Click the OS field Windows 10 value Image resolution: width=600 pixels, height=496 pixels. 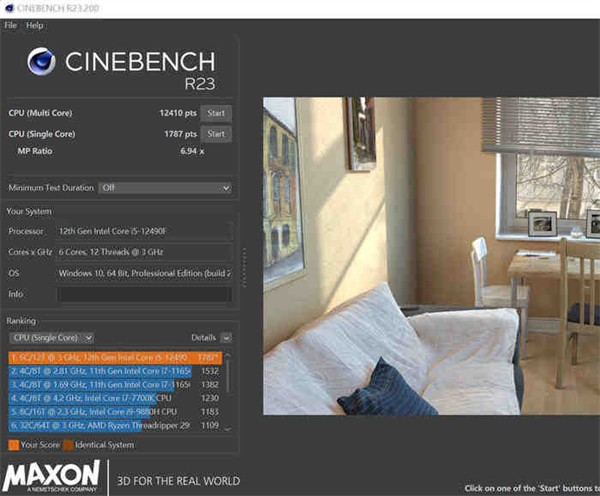coord(144,273)
